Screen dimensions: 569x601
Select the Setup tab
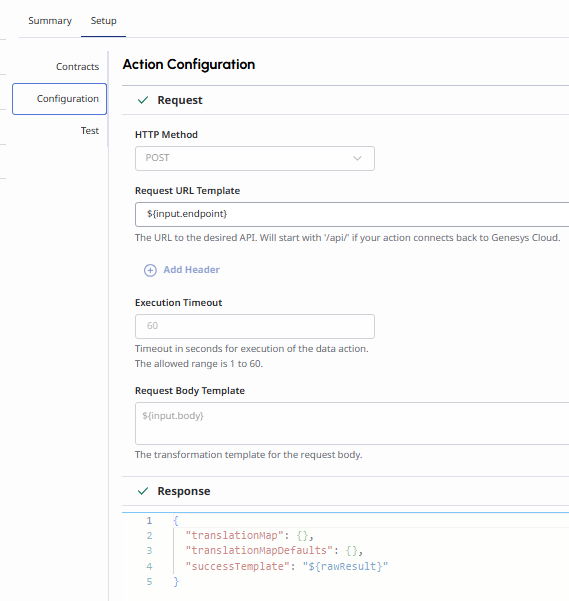103,21
